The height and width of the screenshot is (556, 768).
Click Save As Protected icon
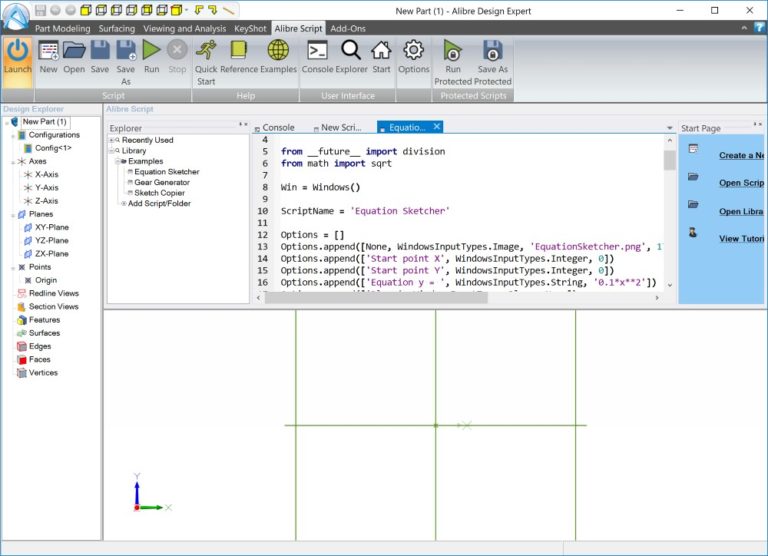point(492,50)
